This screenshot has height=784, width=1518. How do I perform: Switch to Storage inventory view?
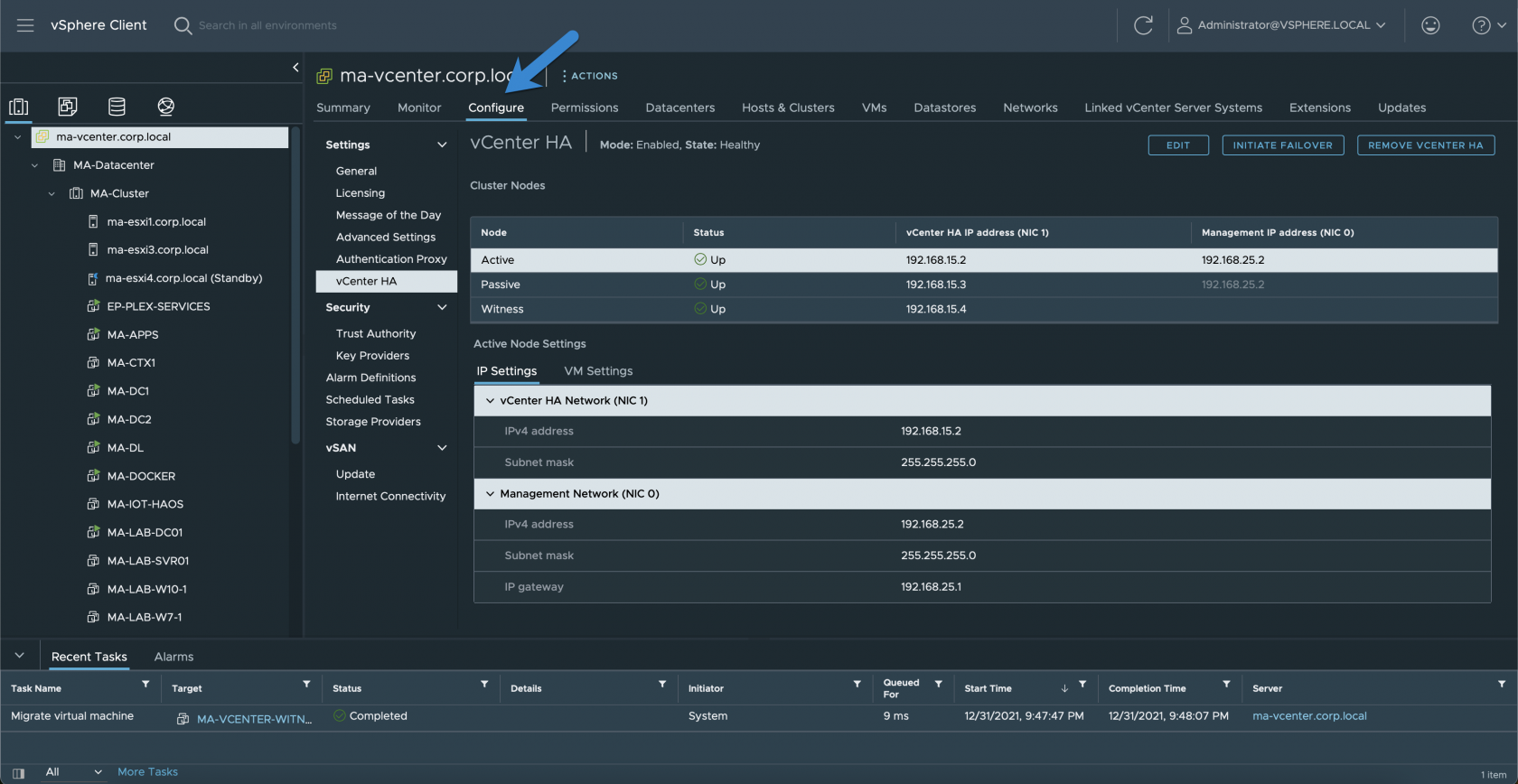[117, 107]
